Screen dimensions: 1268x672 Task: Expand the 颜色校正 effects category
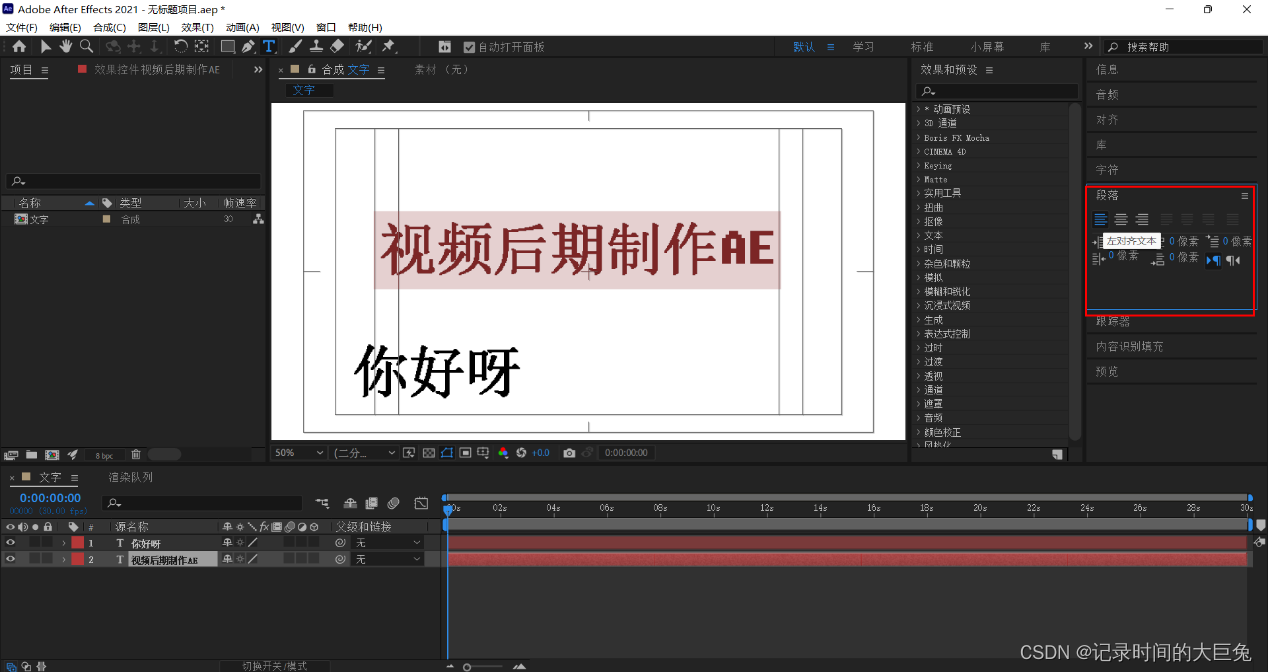(919, 432)
